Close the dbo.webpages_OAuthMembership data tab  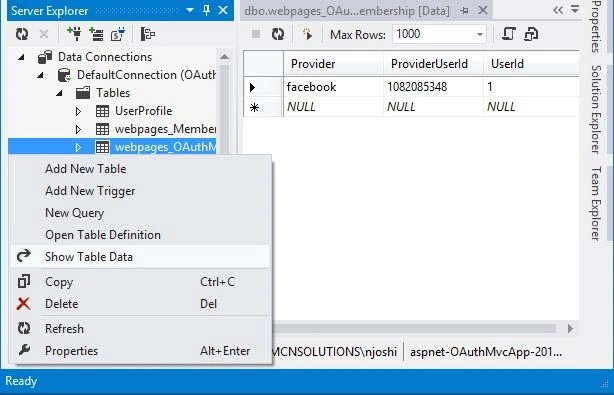(x=483, y=10)
